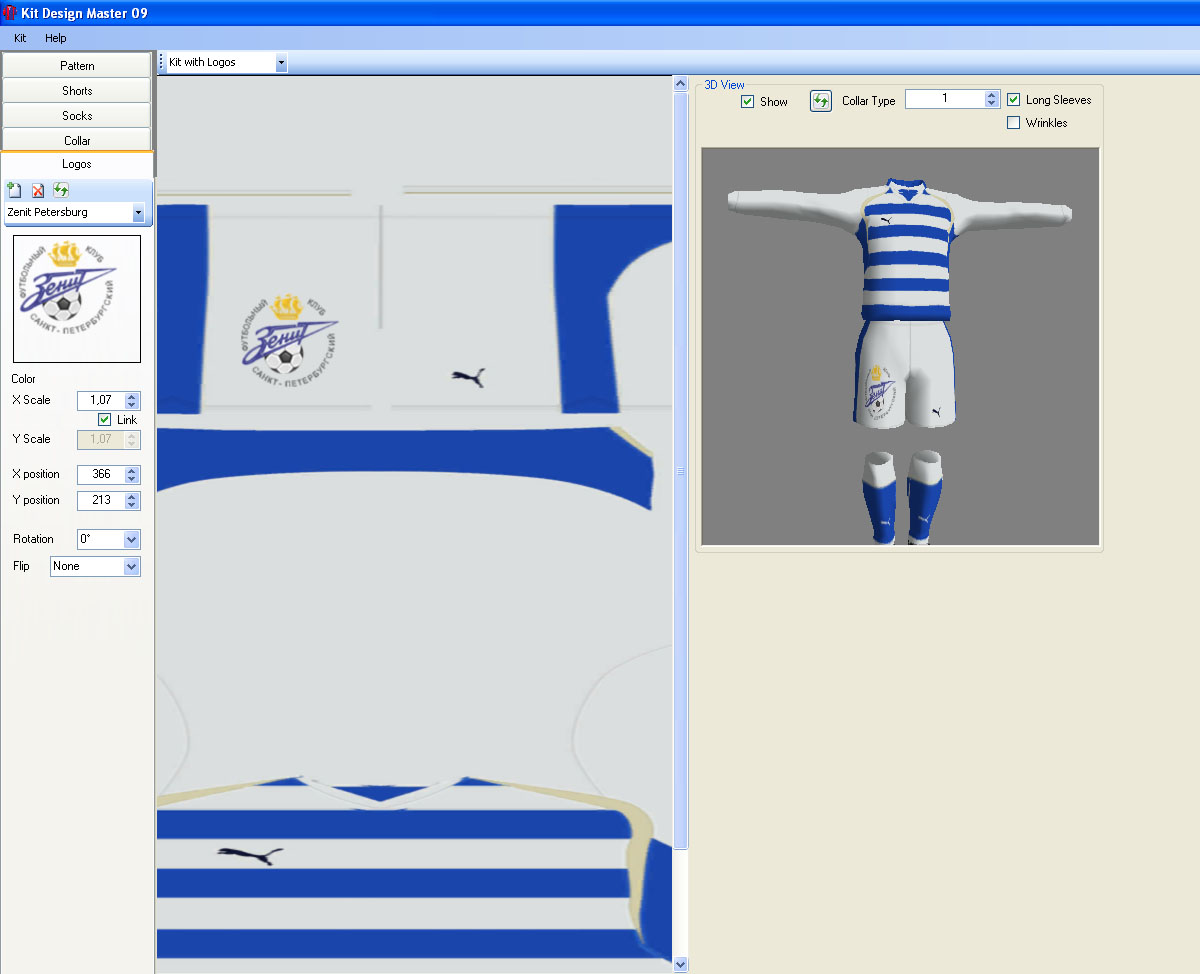The height and width of the screenshot is (974, 1200).
Task: Open the Zenit Petersburg logo dropdown
Action: 138,213
